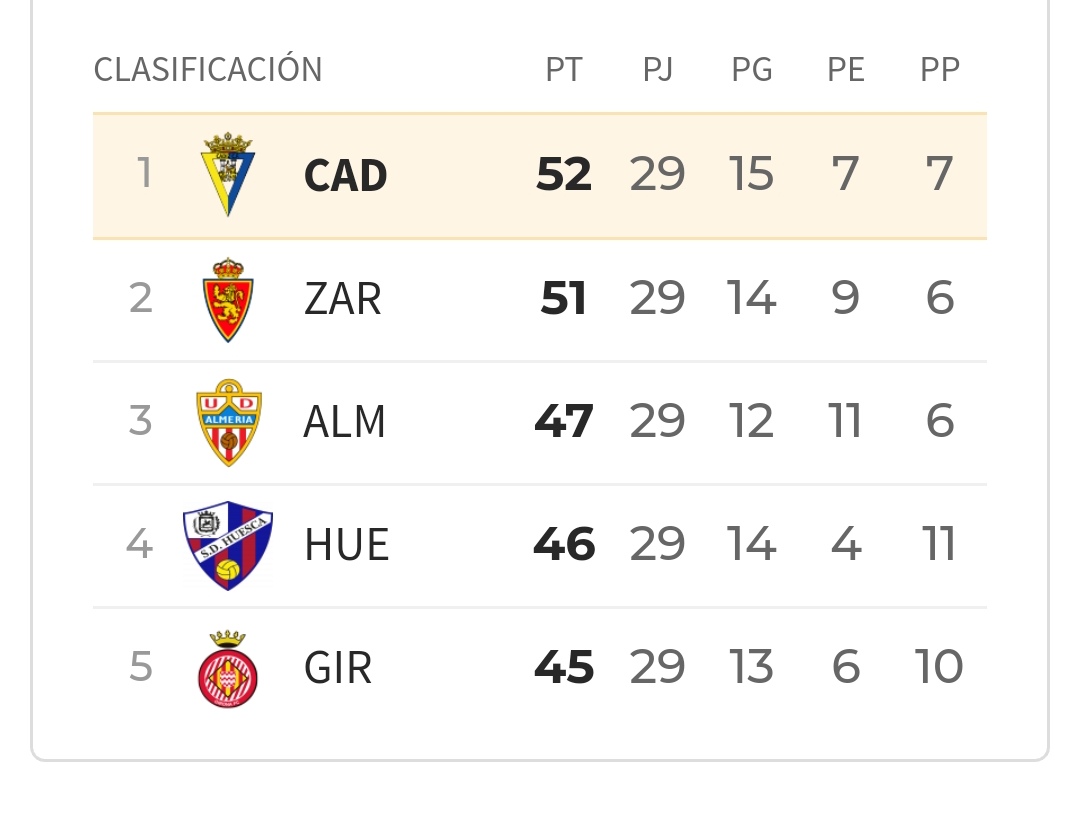Click Zaragoza's 51 points value
Image resolution: width=1080 pixels, height=815 pixels.
[564, 299]
